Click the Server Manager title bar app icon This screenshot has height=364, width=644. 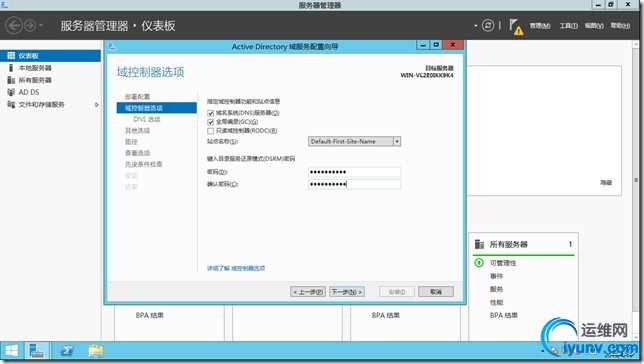(x=4, y=5)
